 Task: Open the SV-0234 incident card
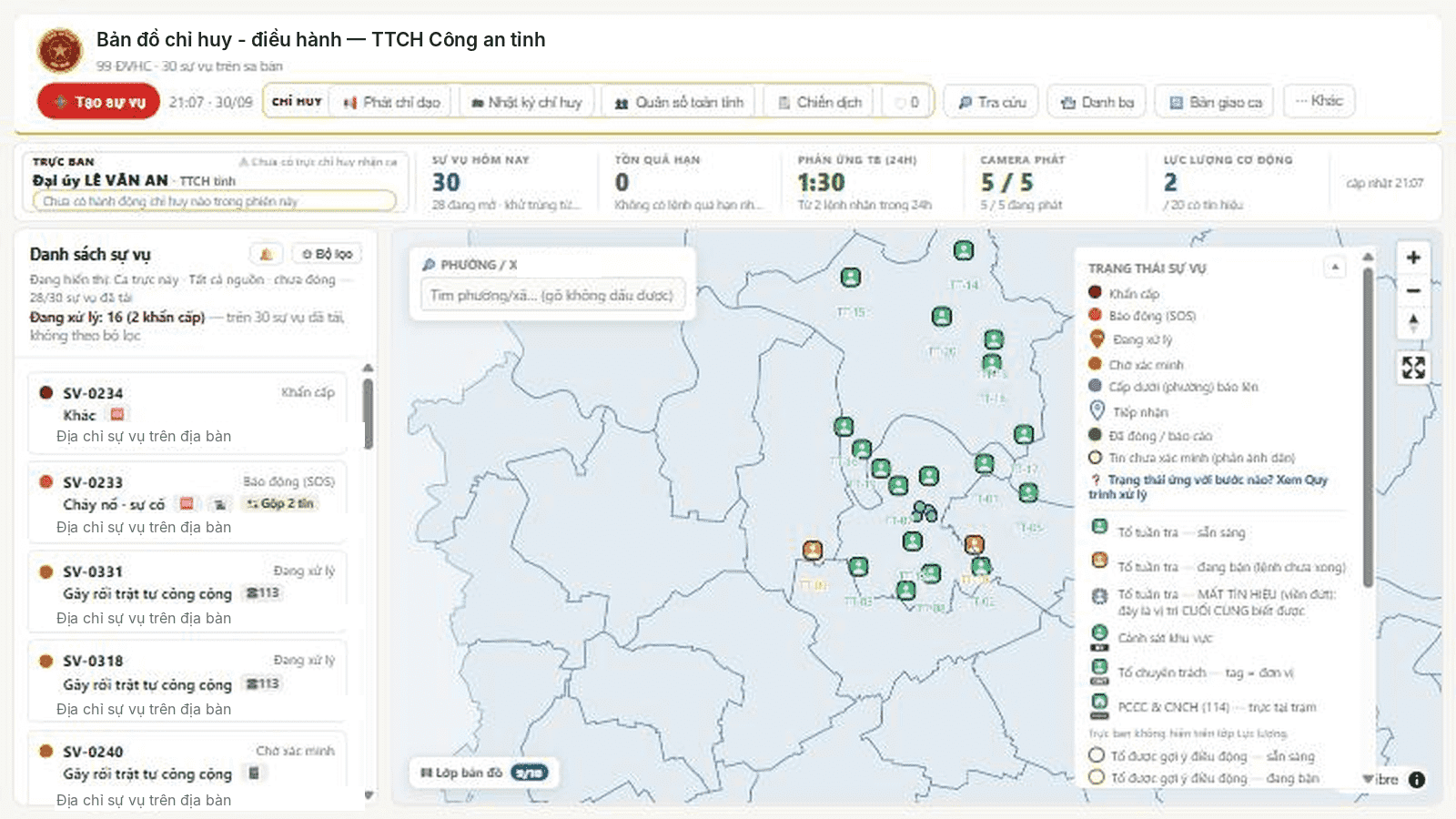(187, 413)
